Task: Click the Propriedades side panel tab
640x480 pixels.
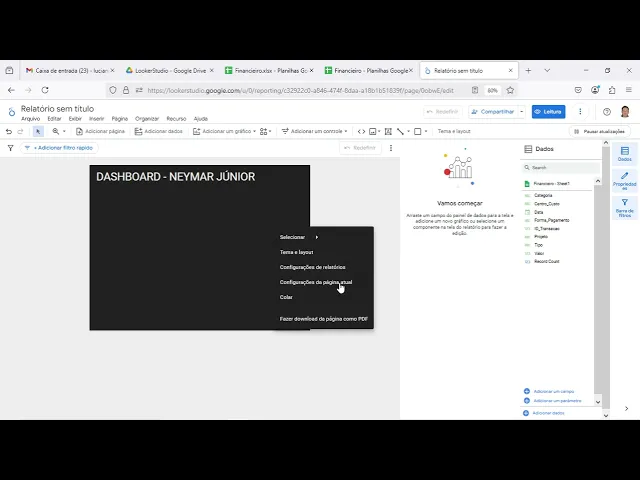Action: click(624, 181)
